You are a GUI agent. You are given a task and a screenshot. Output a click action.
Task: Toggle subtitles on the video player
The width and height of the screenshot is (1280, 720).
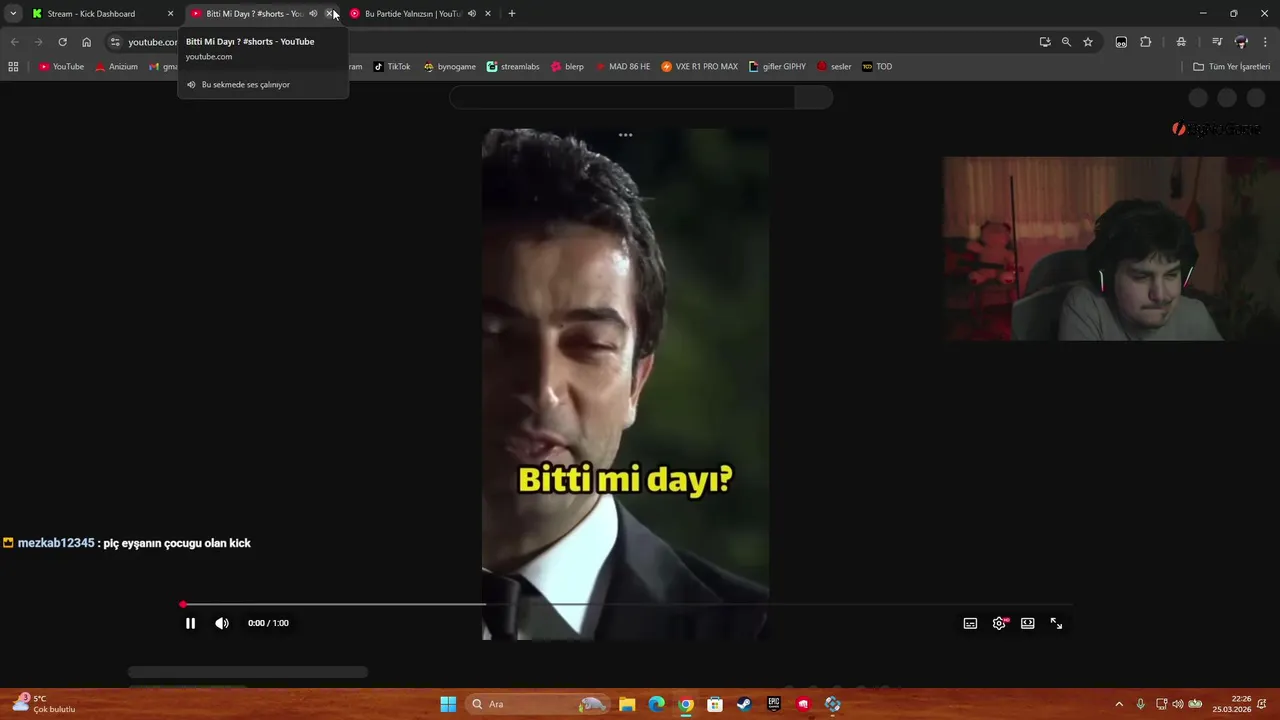(970, 623)
